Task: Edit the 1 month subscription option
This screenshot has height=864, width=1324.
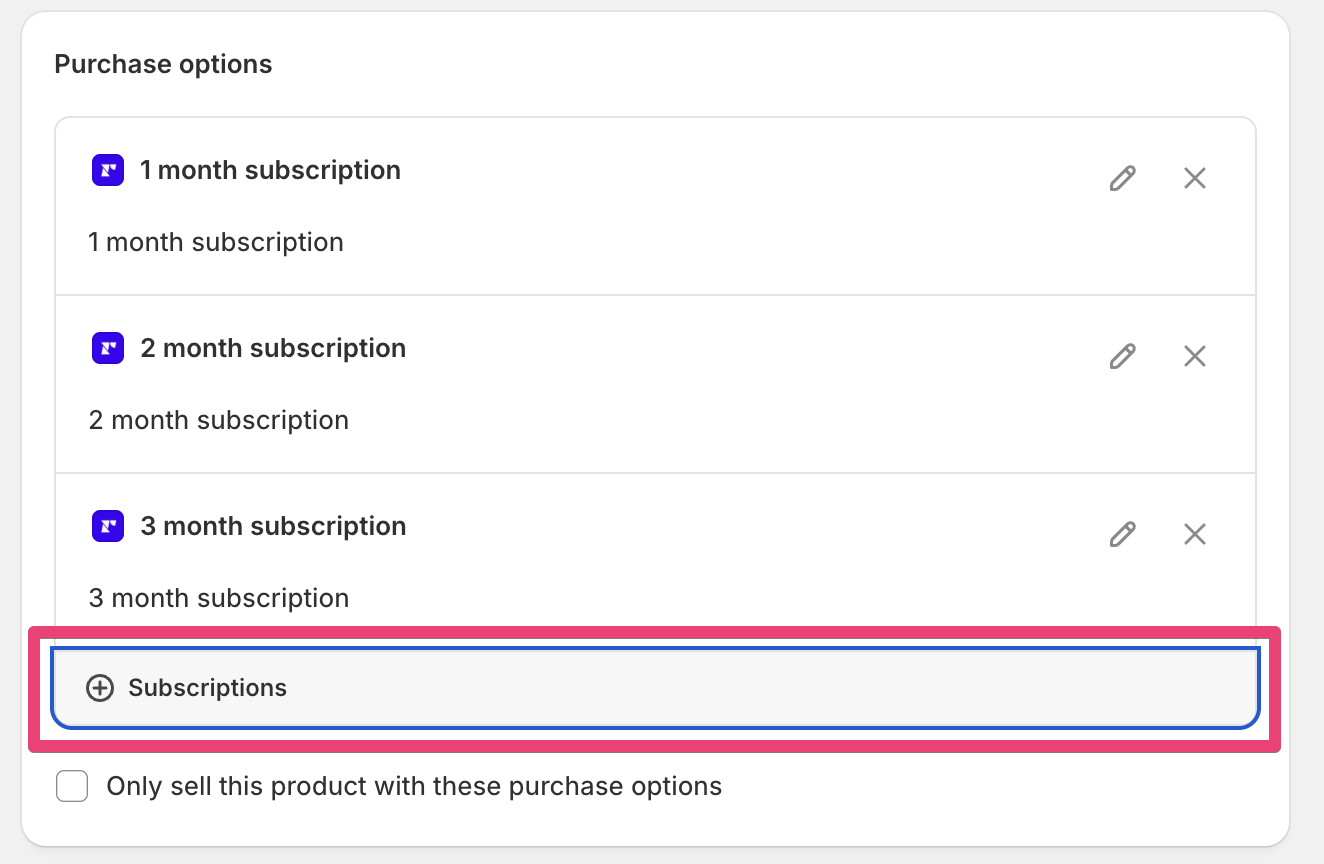Action: pyautogui.click(x=1123, y=178)
